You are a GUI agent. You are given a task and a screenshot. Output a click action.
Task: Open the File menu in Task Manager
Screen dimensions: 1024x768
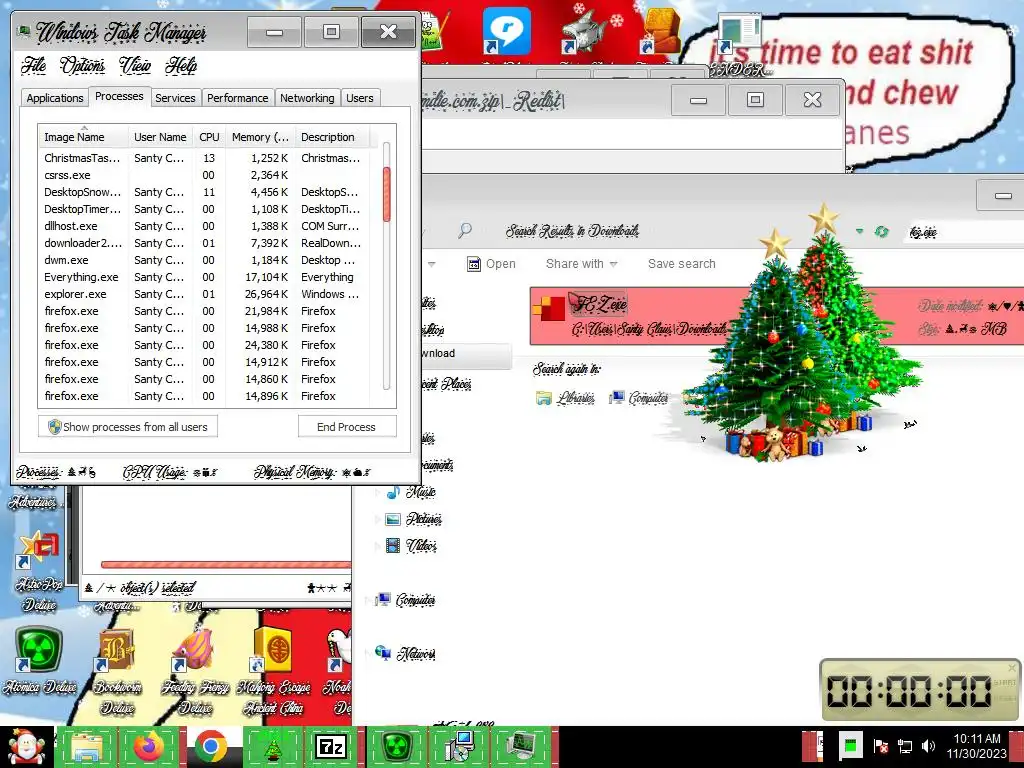pos(33,65)
